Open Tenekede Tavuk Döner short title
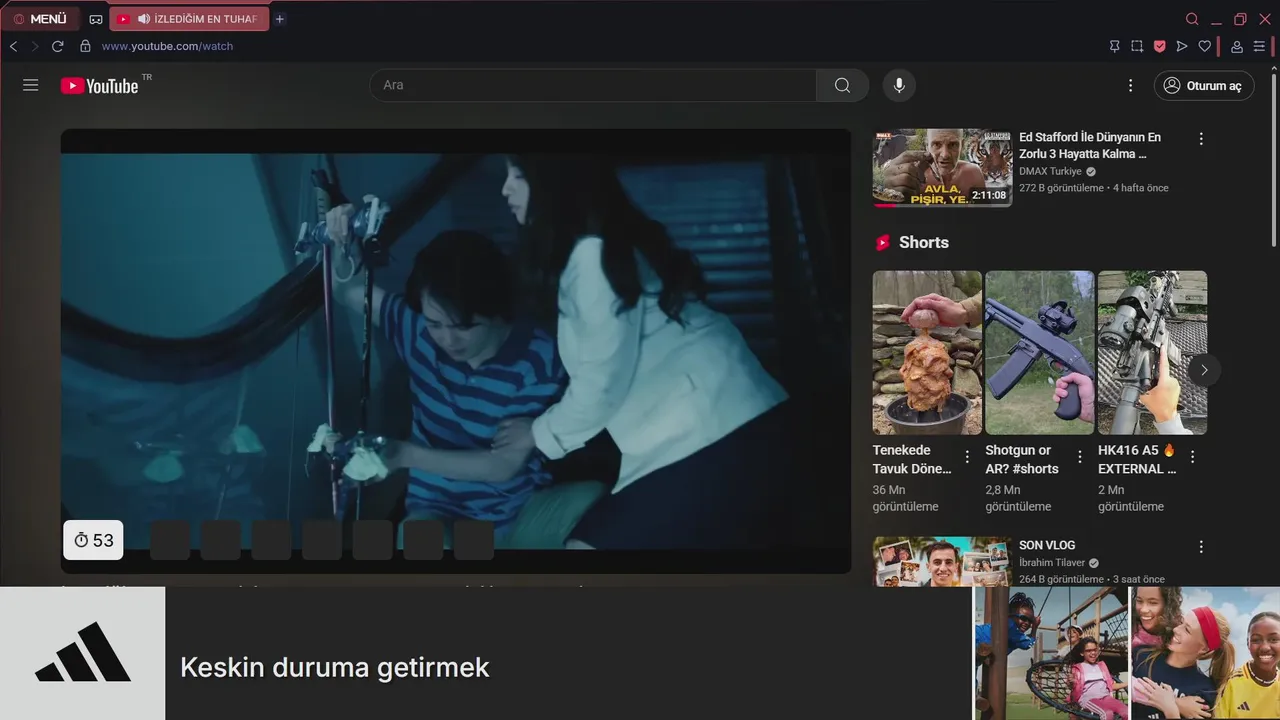Viewport: 1280px width, 720px height. pyautogui.click(x=912, y=459)
